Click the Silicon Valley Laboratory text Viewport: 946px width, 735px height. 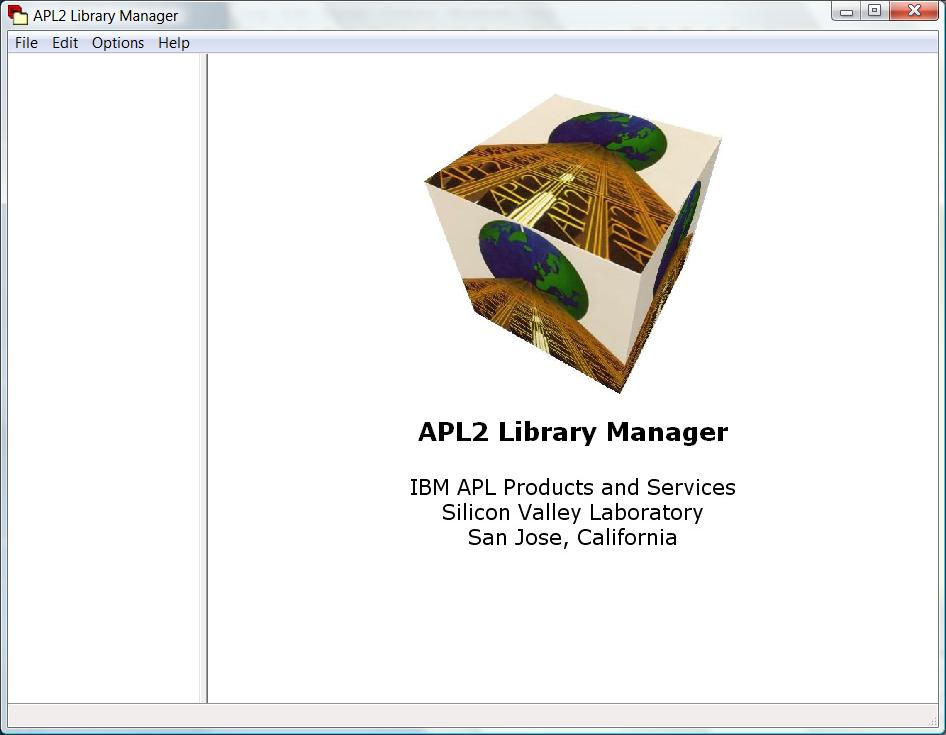click(573, 512)
